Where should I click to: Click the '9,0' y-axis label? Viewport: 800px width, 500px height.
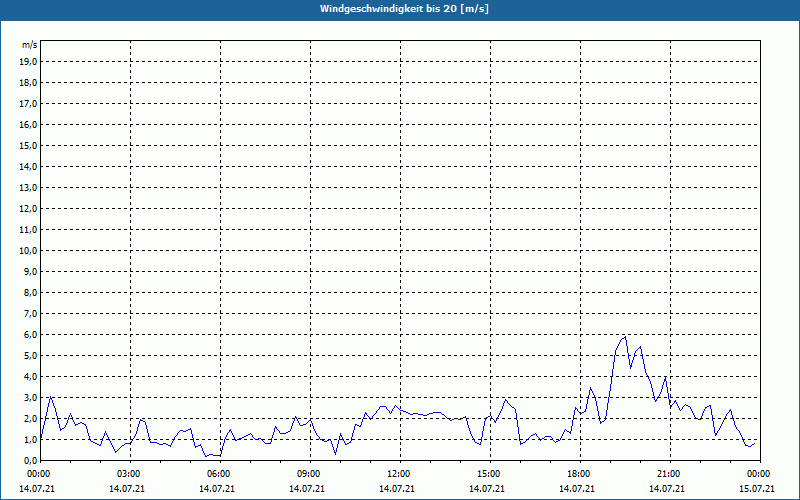tap(30, 271)
